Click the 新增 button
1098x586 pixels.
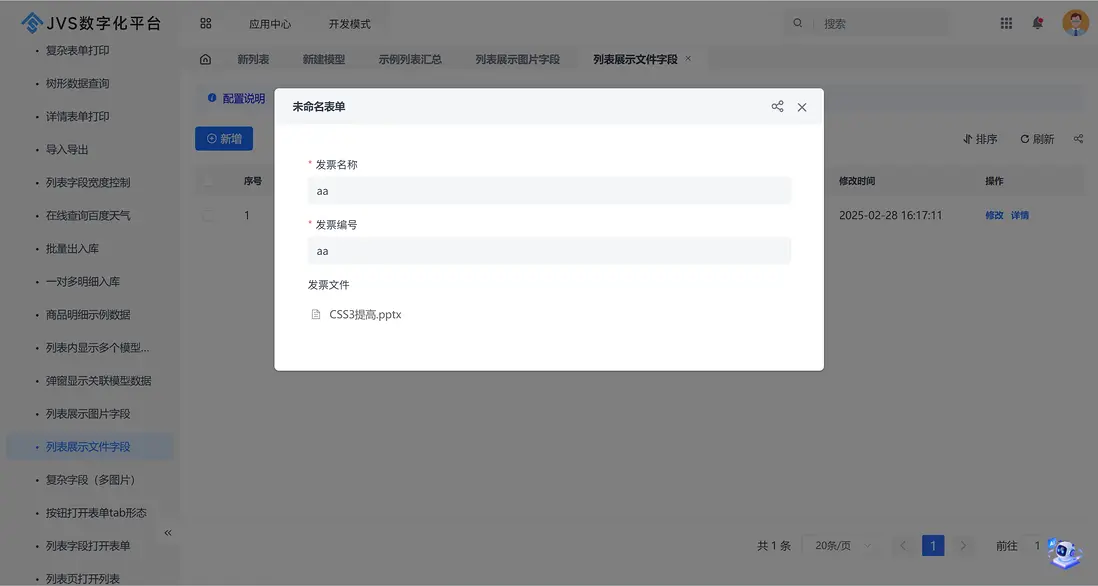click(x=223, y=138)
